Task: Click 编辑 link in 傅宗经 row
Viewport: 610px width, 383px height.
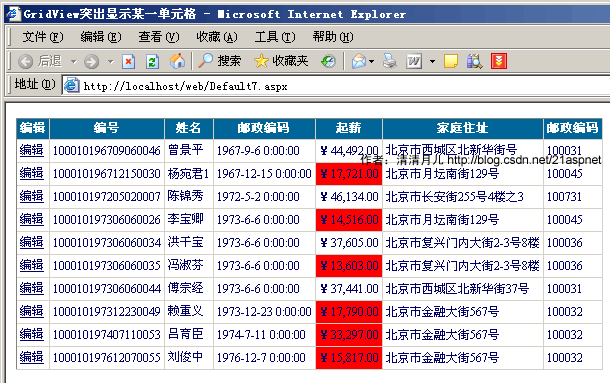Action: 32,288
